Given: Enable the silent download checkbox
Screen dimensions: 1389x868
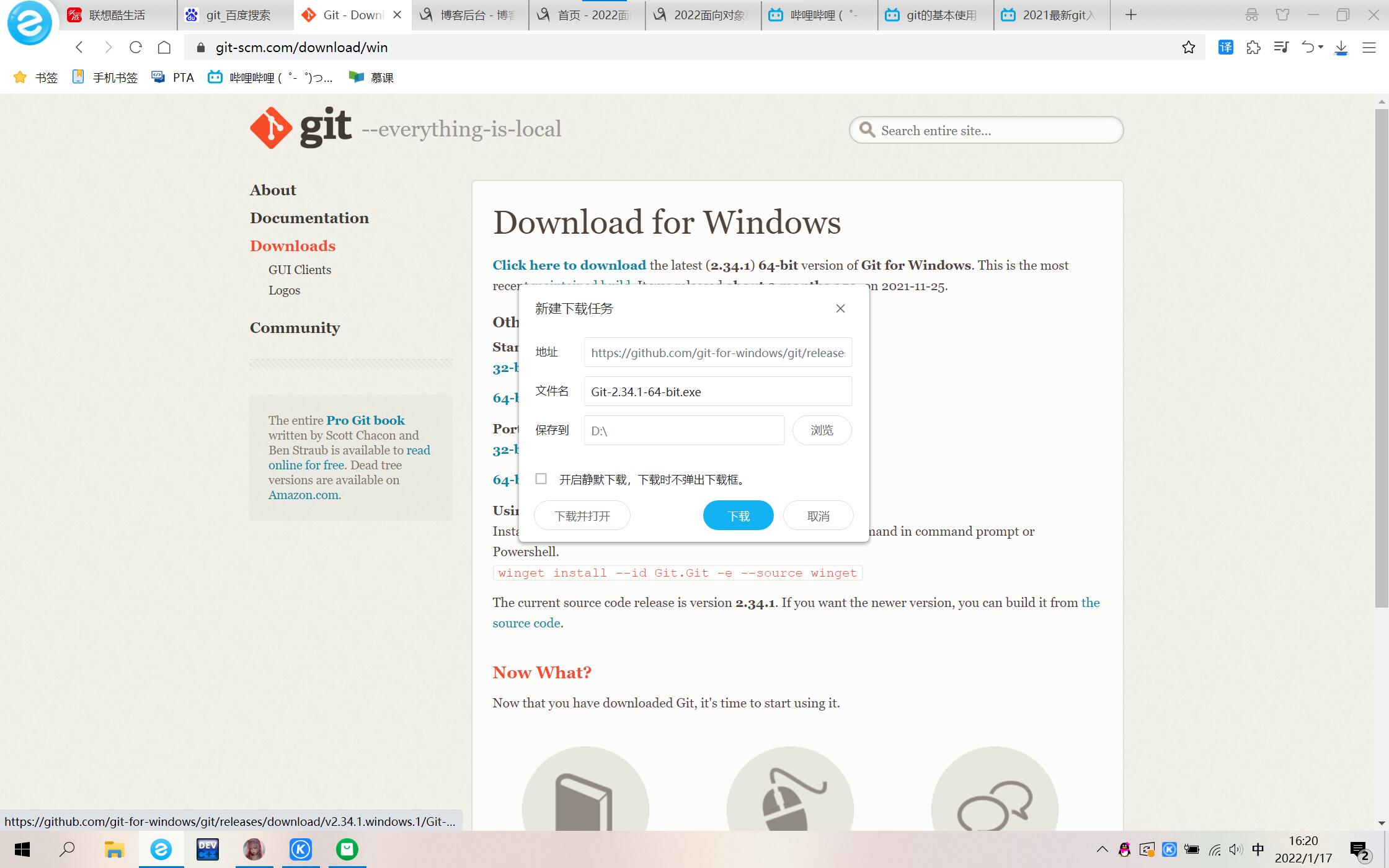Looking at the screenshot, I should coord(541,479).
